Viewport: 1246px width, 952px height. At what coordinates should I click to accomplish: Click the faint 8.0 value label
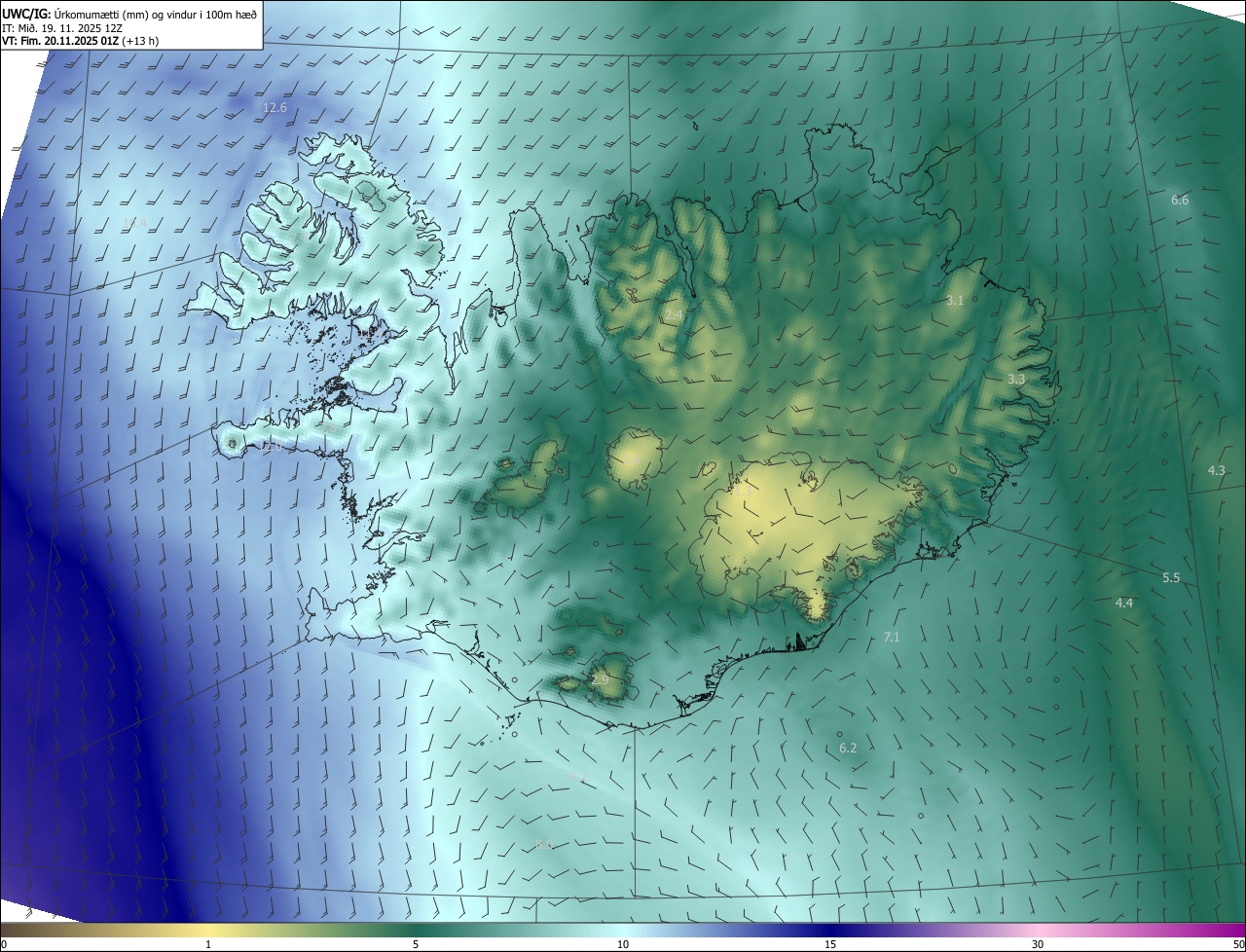[x=544, y=845]
